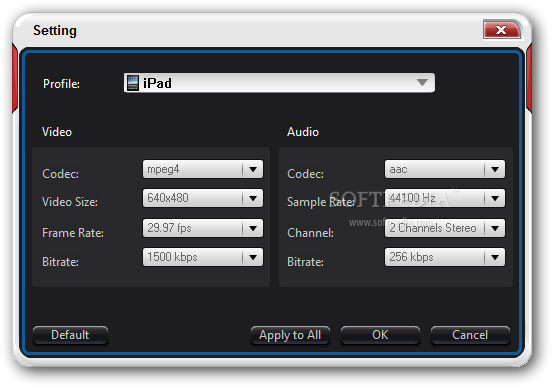Confirm settings with the OK button
Image resolution: width=552 pixels, height=387 pixels.
tap(380, 335)
